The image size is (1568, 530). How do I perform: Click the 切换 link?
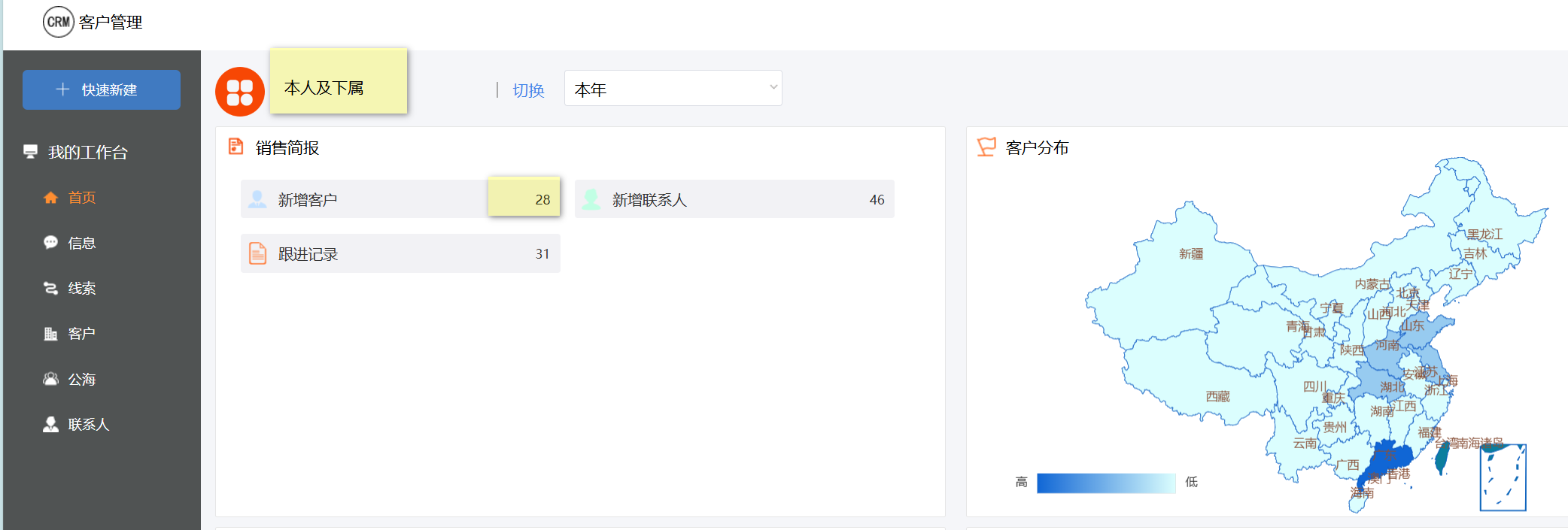(528, 90)
